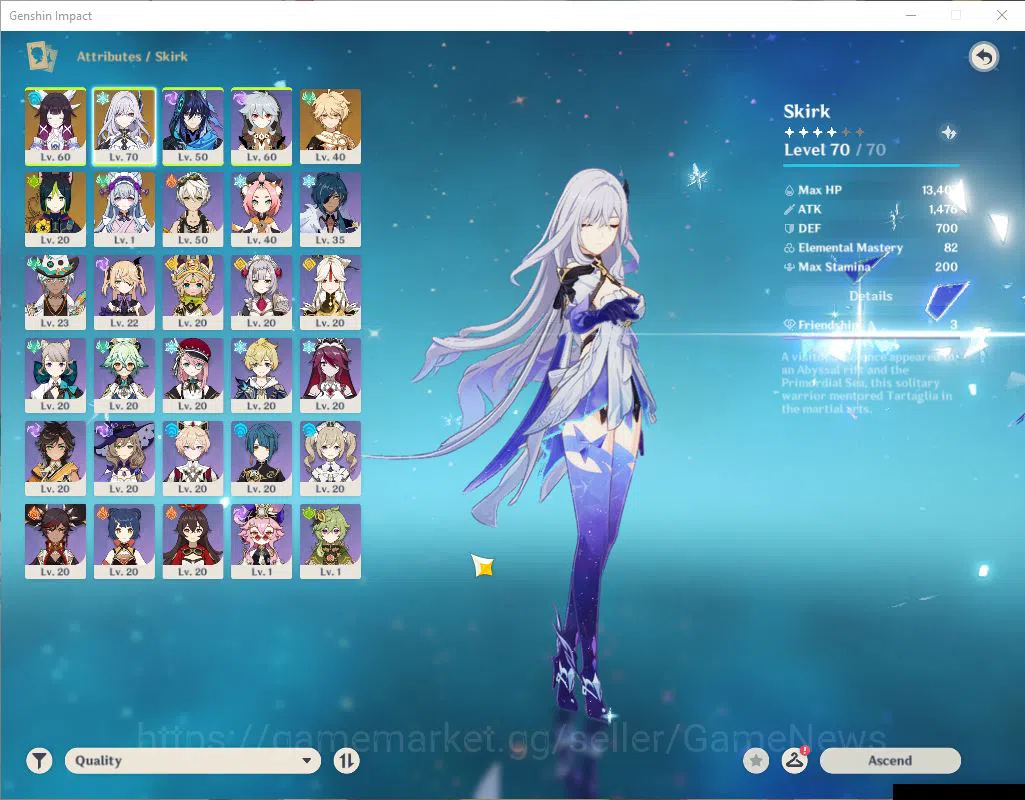Screen dimensions: 1025x800
Task: Click Skirk's five-star rarity row
Action: point(824,133)
